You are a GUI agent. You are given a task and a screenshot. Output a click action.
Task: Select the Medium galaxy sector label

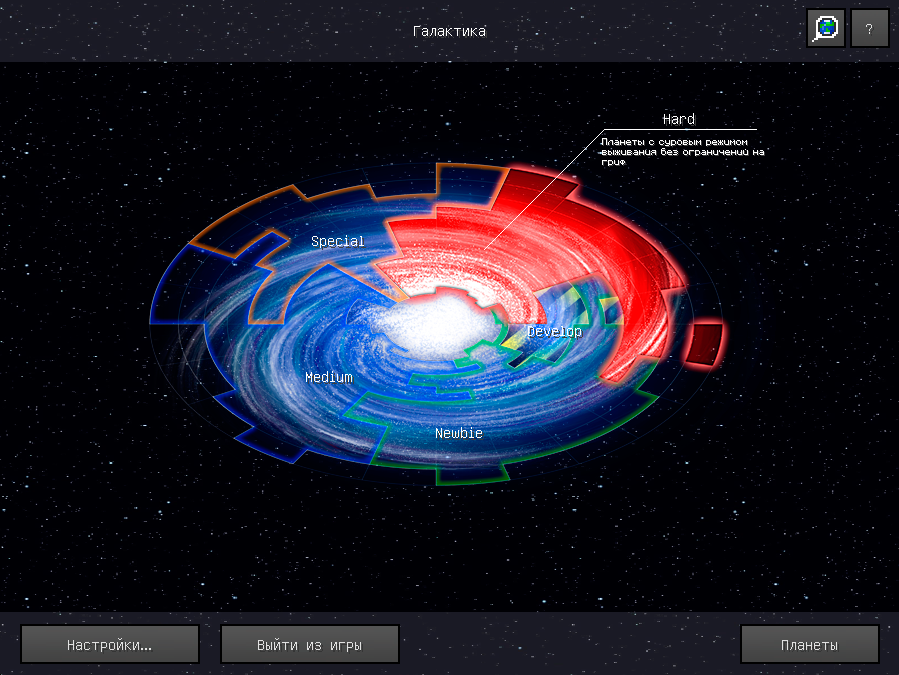pos(329,377)
